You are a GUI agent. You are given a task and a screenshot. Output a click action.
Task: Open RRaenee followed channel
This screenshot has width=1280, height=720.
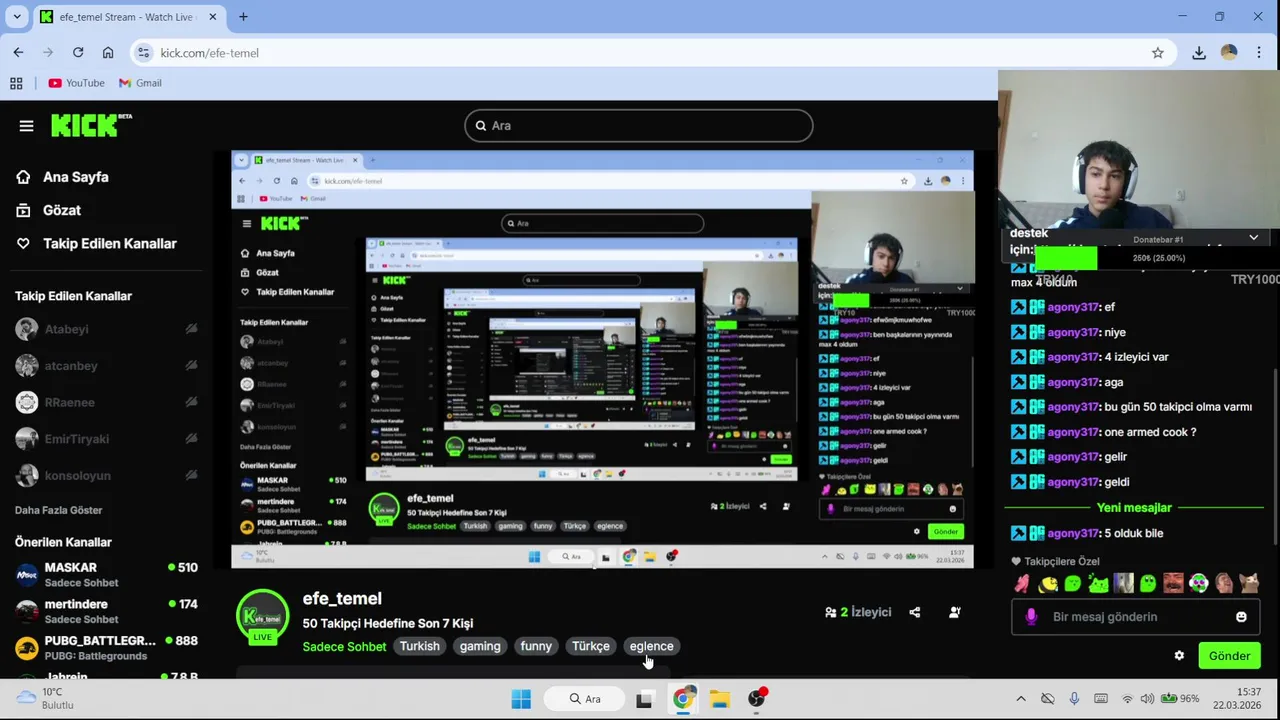pos(105,402)
